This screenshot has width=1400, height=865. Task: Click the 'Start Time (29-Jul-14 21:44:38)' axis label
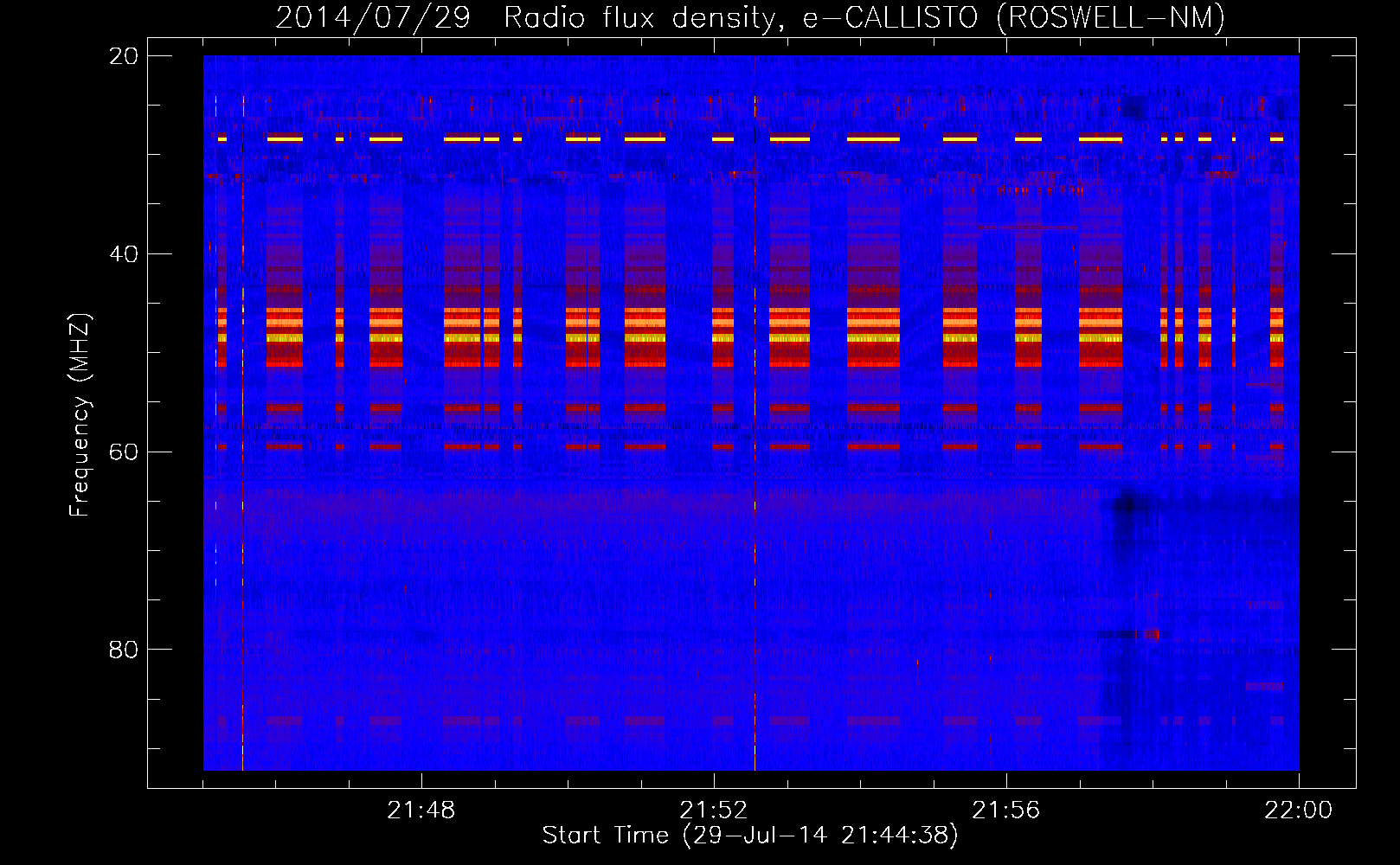750,836
